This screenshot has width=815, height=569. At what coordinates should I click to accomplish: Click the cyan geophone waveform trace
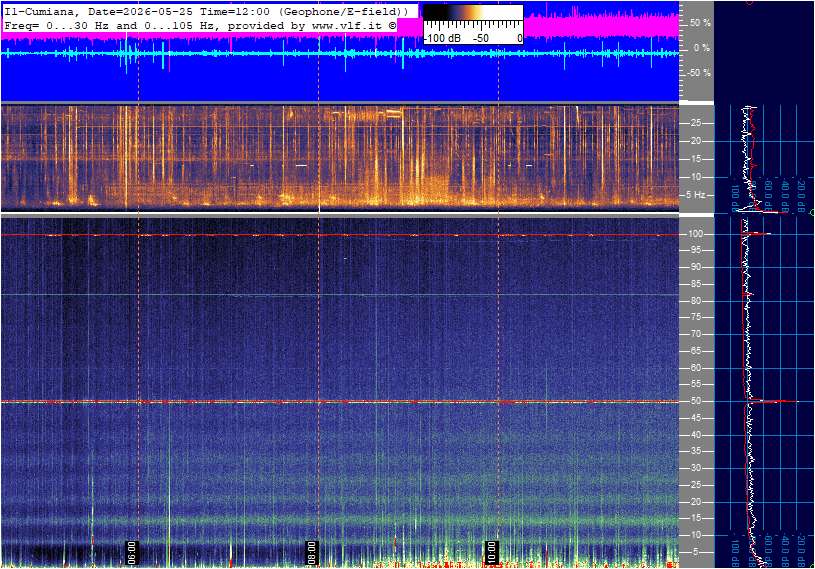pos(340,53)
